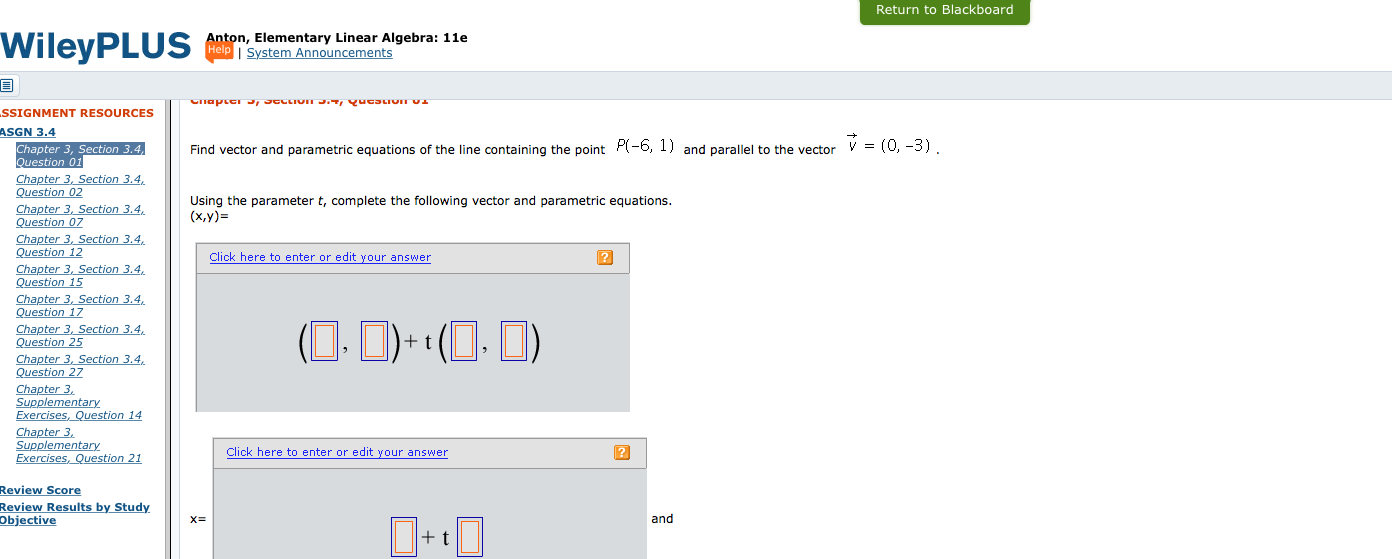Click first 'enter or edit your answer' link
The height and width of the screenshot is (559, 1392).
[320, 257]
